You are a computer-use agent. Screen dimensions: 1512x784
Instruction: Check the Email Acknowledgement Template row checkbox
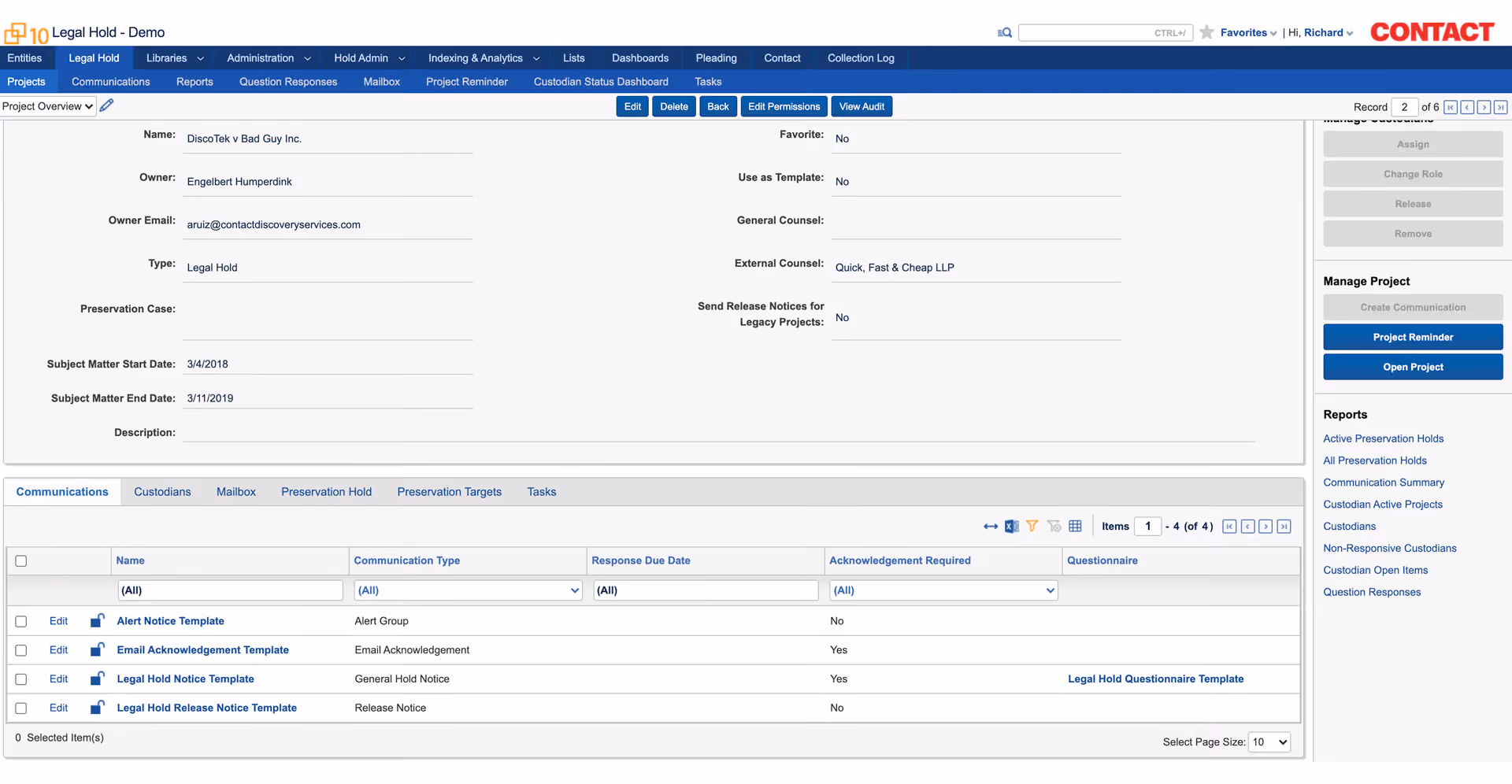(21, 651)
